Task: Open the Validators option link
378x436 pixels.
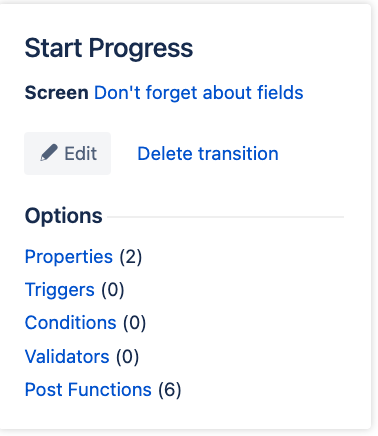Action: 67,356
